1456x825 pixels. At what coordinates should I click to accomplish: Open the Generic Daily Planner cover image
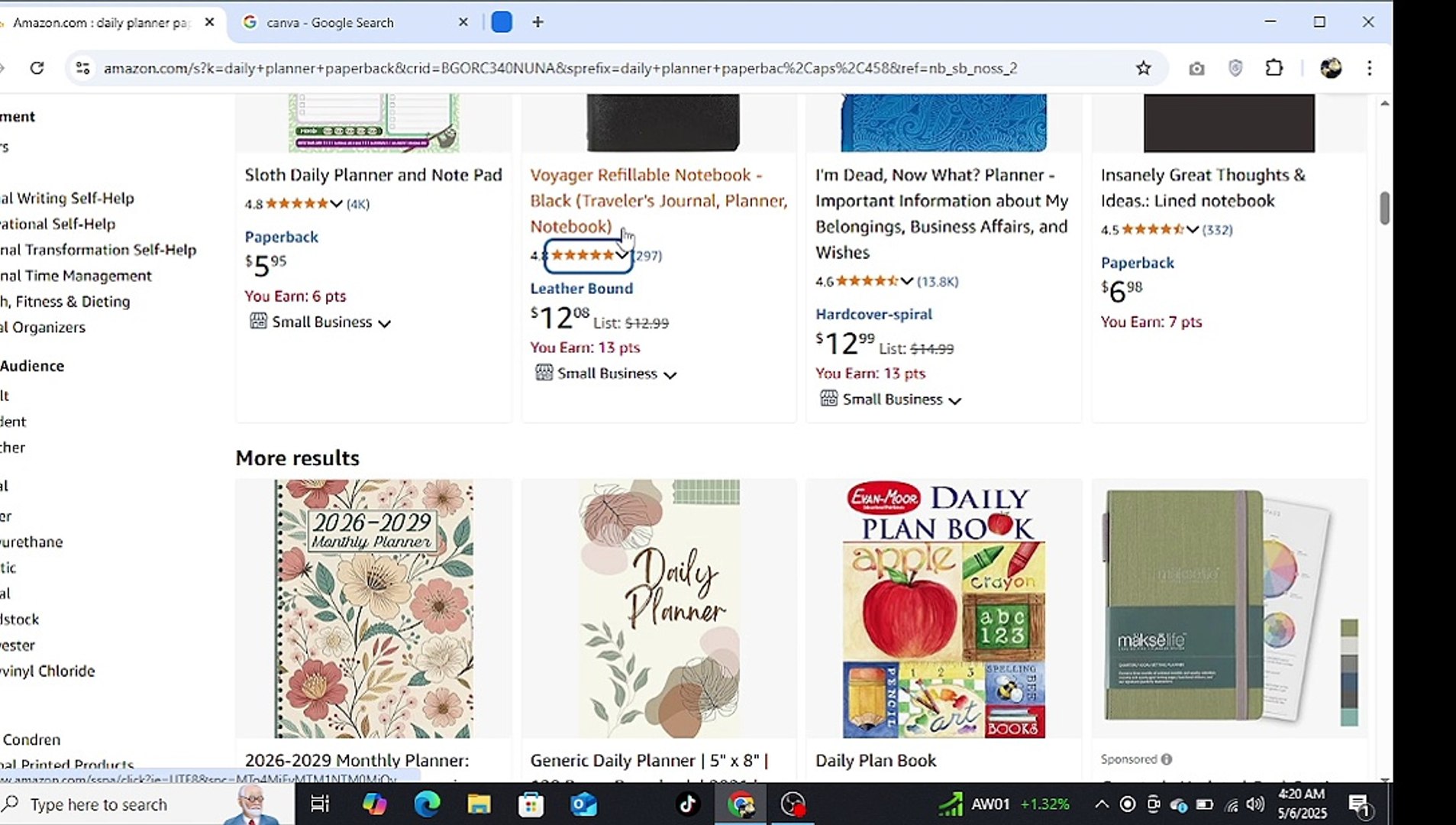click(x=658, y=609)
